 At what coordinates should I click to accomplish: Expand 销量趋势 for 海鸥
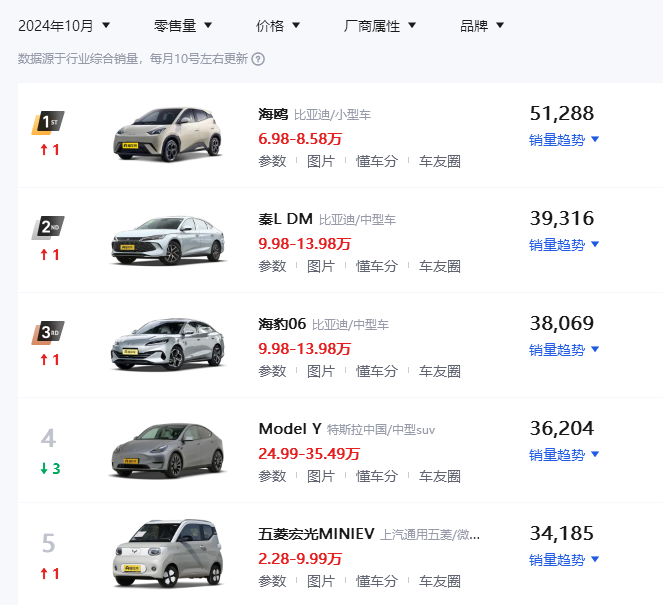point(564,140)
